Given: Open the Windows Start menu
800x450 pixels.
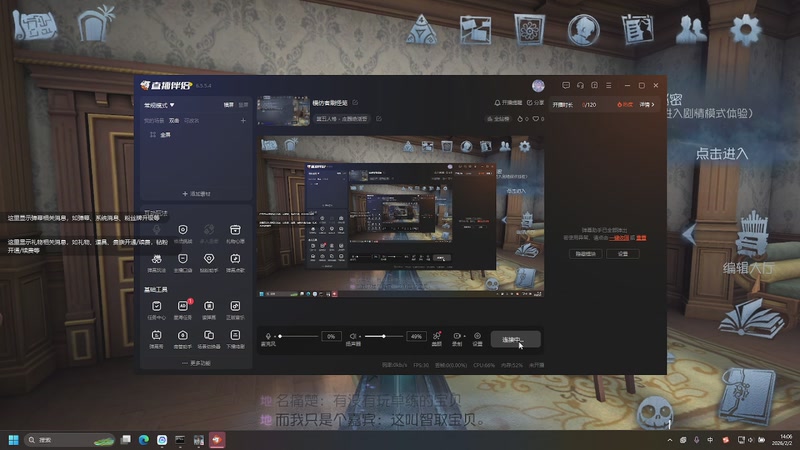Looking at the screenshot, I should tap(13, 440).
